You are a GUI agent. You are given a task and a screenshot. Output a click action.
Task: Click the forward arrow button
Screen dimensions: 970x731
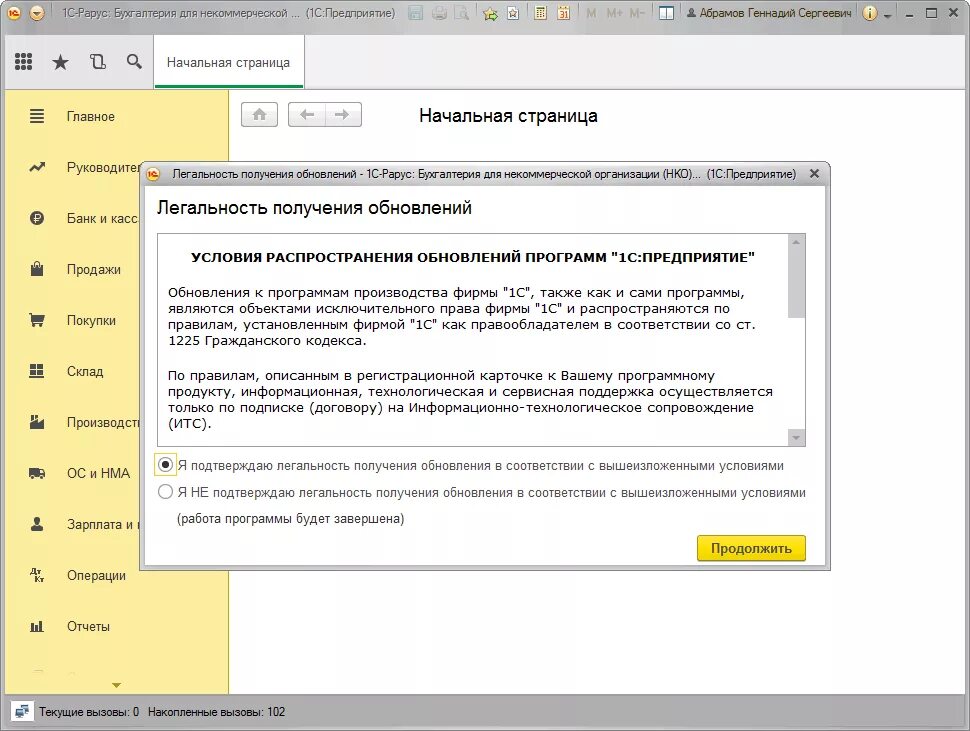click(x=343, y=115)
